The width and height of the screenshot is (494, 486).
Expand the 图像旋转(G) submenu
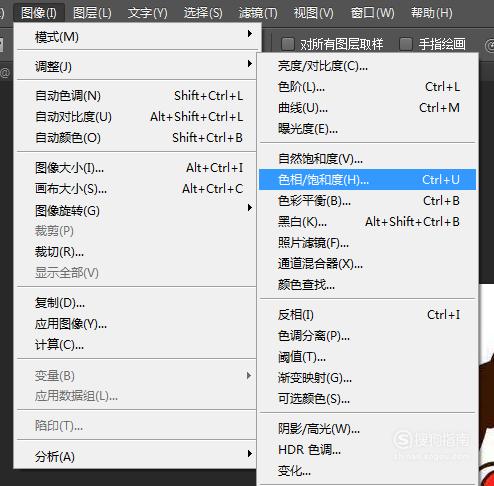coord(137,210)
